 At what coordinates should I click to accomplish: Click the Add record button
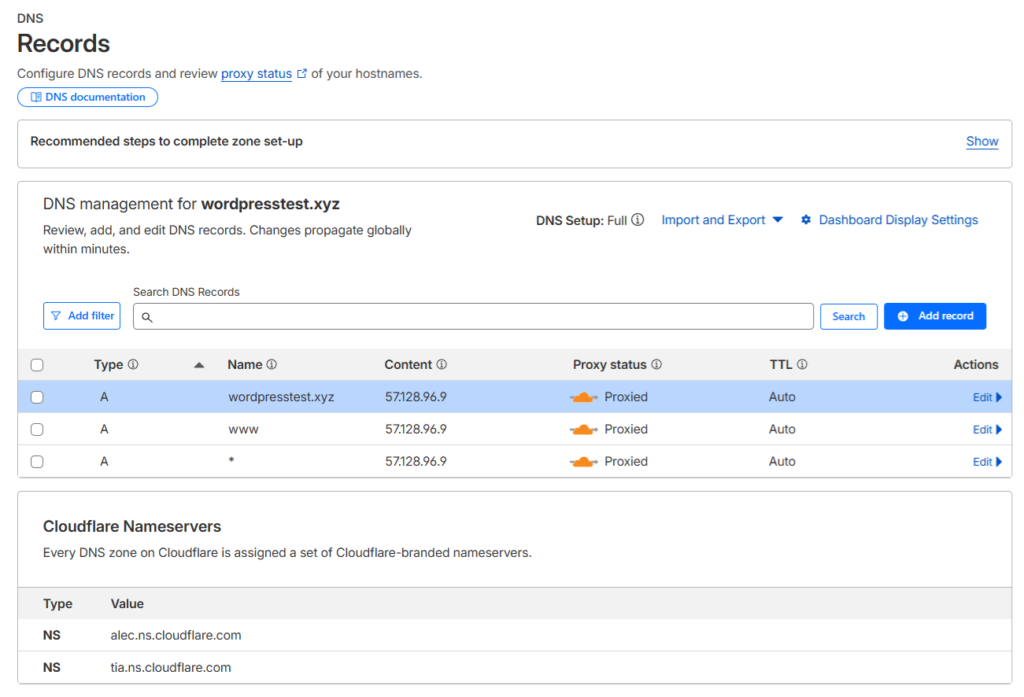(x=935, y=316)
